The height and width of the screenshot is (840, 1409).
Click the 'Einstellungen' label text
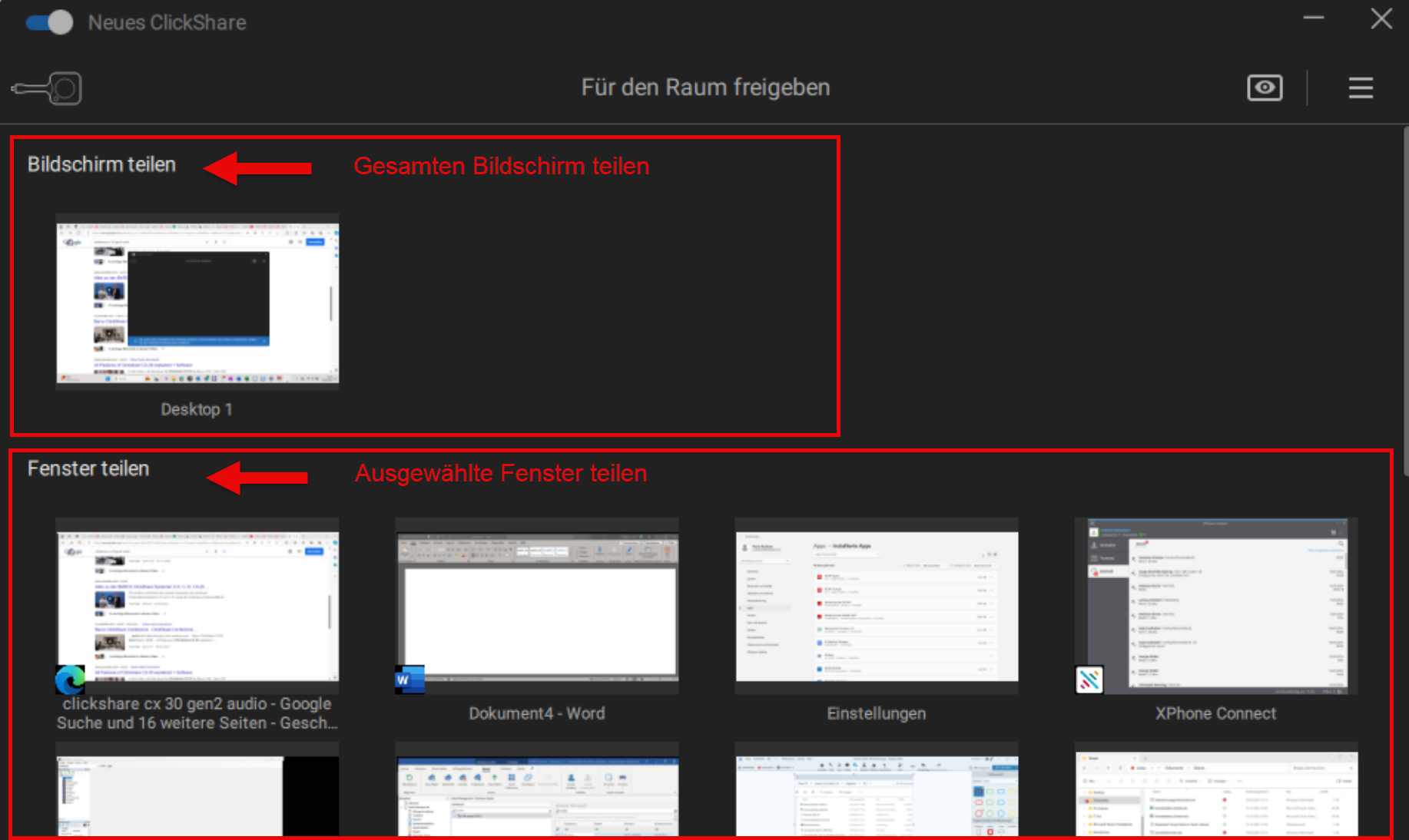[876, 713]
